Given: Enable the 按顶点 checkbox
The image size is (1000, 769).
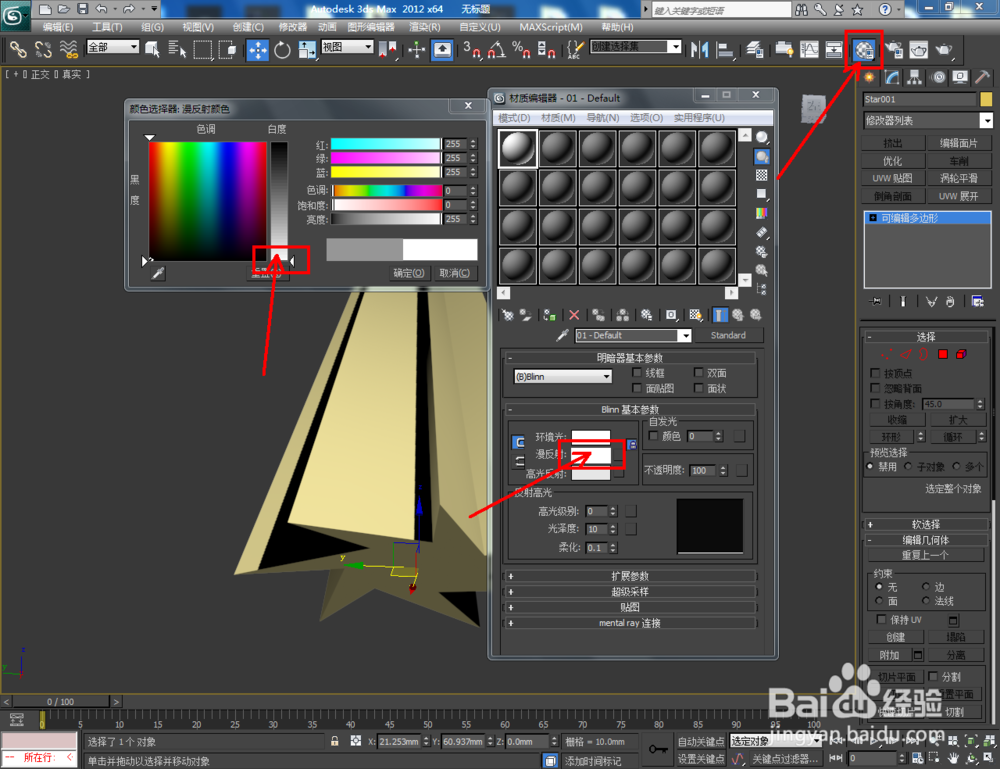Looking at the screenshot, I should click(x=875, y=372).
